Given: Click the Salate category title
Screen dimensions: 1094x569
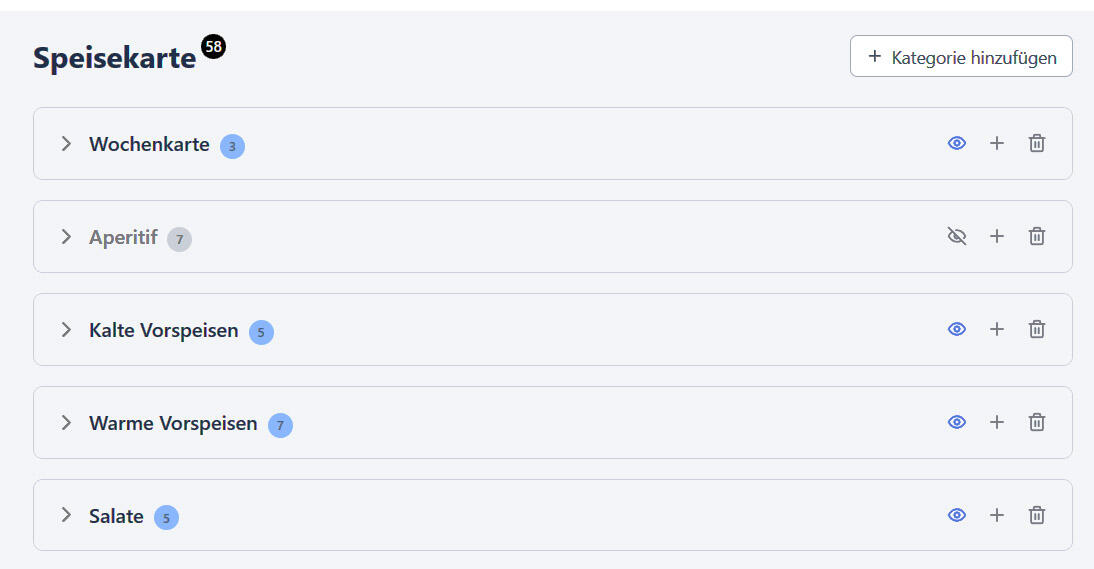Looking at the screenshot, I should [116, 516].
